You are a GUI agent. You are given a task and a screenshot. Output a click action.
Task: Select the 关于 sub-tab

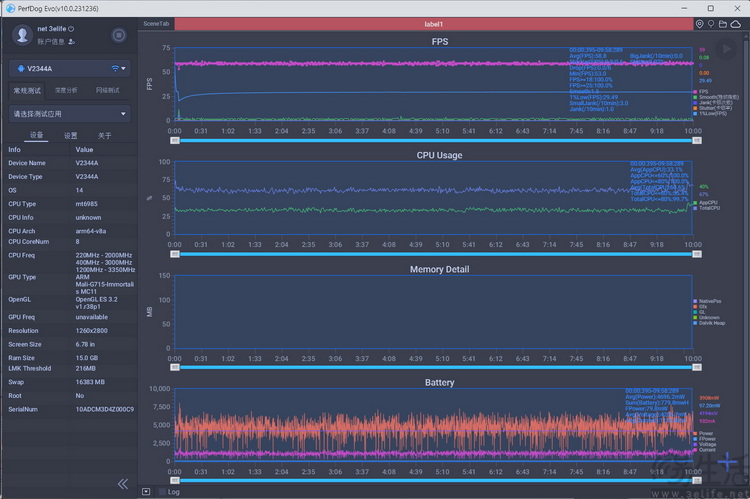(x=104, y=136)
